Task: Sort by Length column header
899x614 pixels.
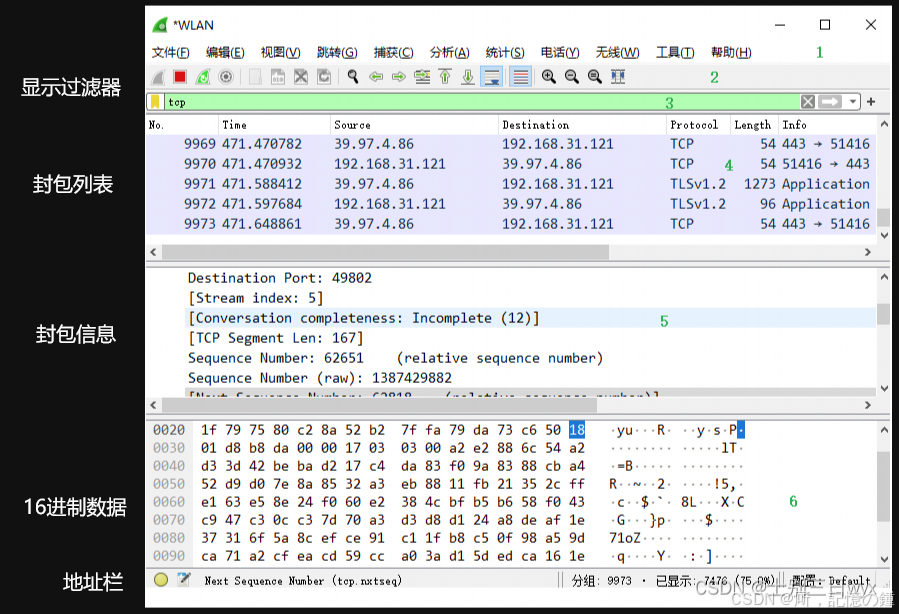Action: (x=753, y=125)
